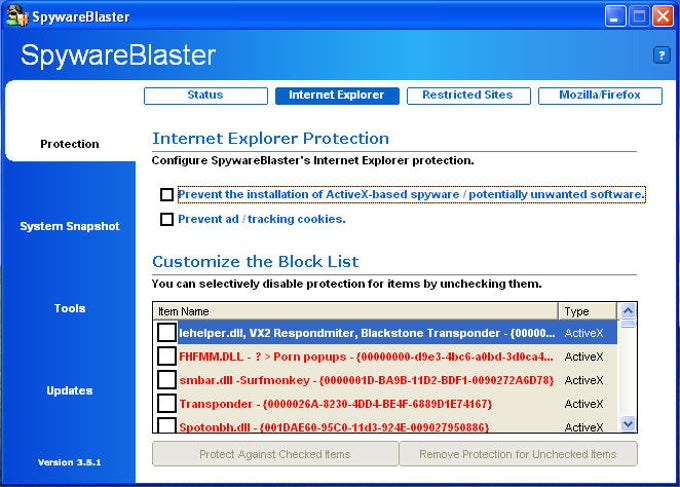Open the Restricted Sites tab

coord(468,95)
